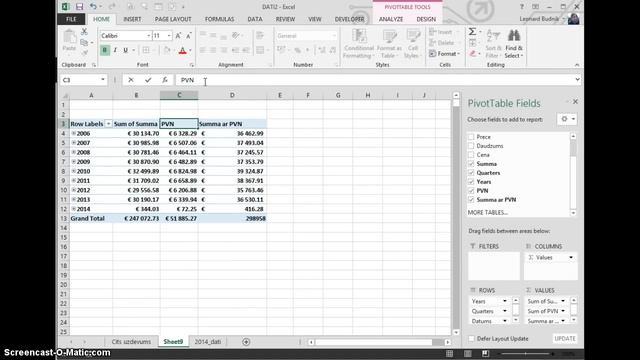This screenshot has width=640, height=360.
Task: Switch to Cits uzdevums sheet
Action: point(131,342)
